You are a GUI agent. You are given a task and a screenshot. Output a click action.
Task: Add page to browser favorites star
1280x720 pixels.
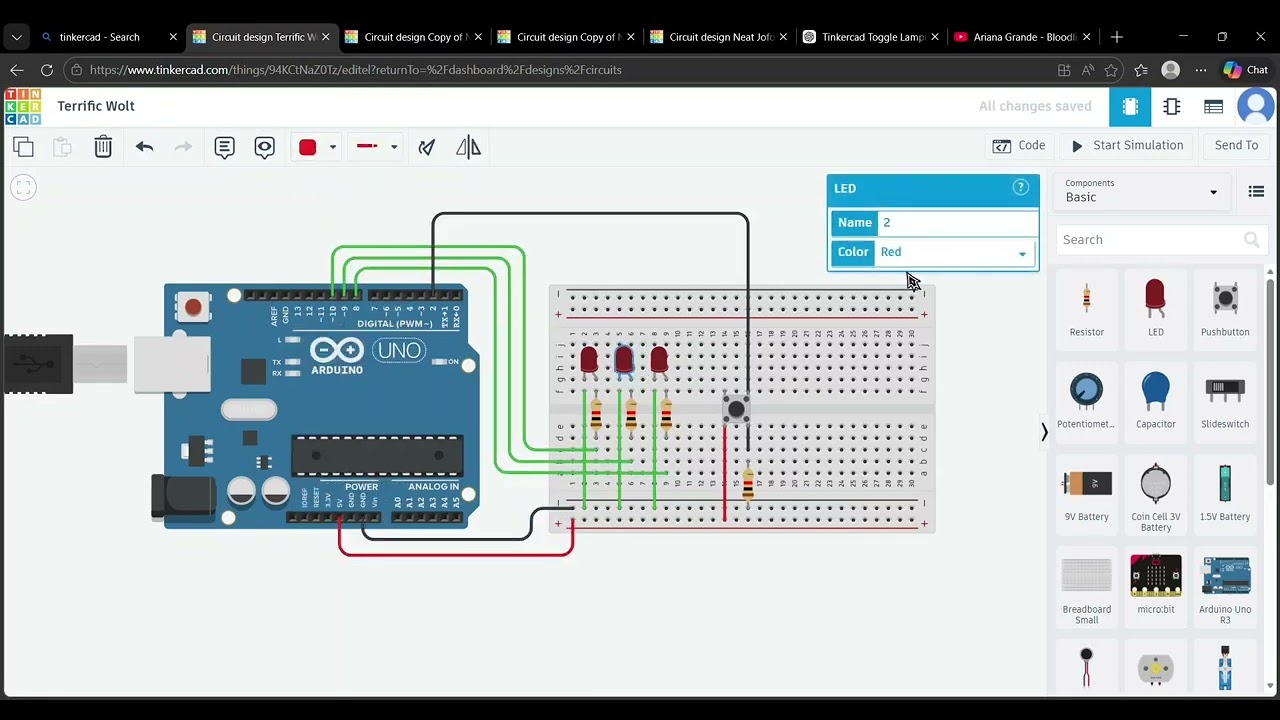tap(1111, 70)
